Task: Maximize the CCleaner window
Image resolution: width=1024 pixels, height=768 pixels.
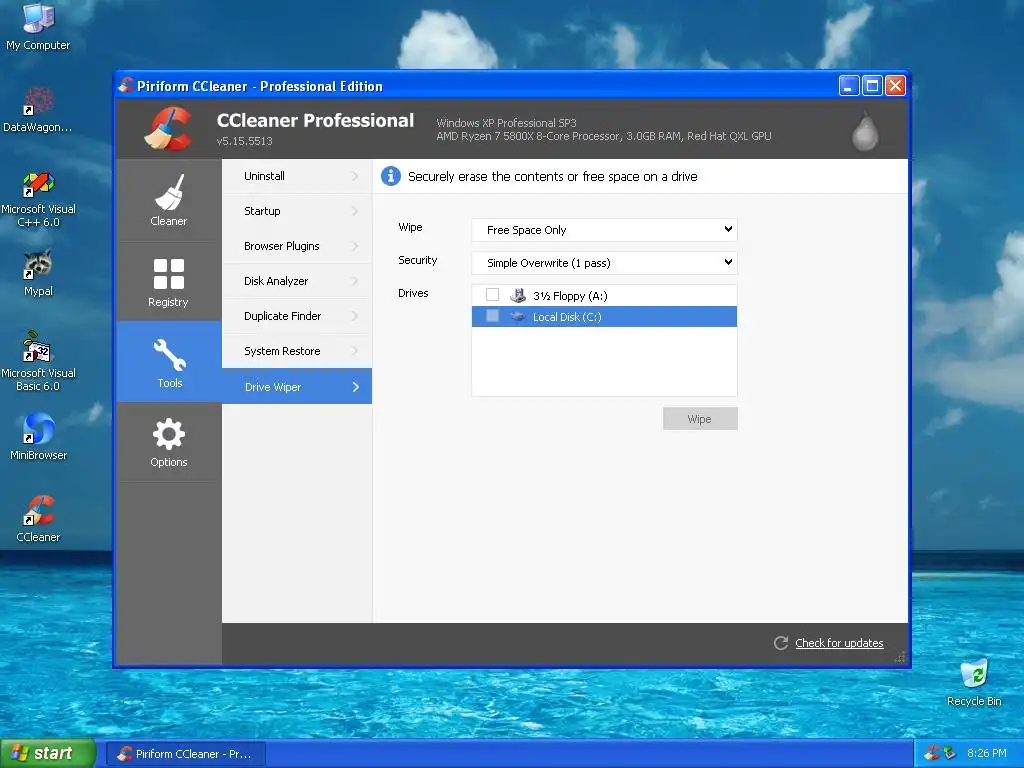Action: (x=872, y=86)
